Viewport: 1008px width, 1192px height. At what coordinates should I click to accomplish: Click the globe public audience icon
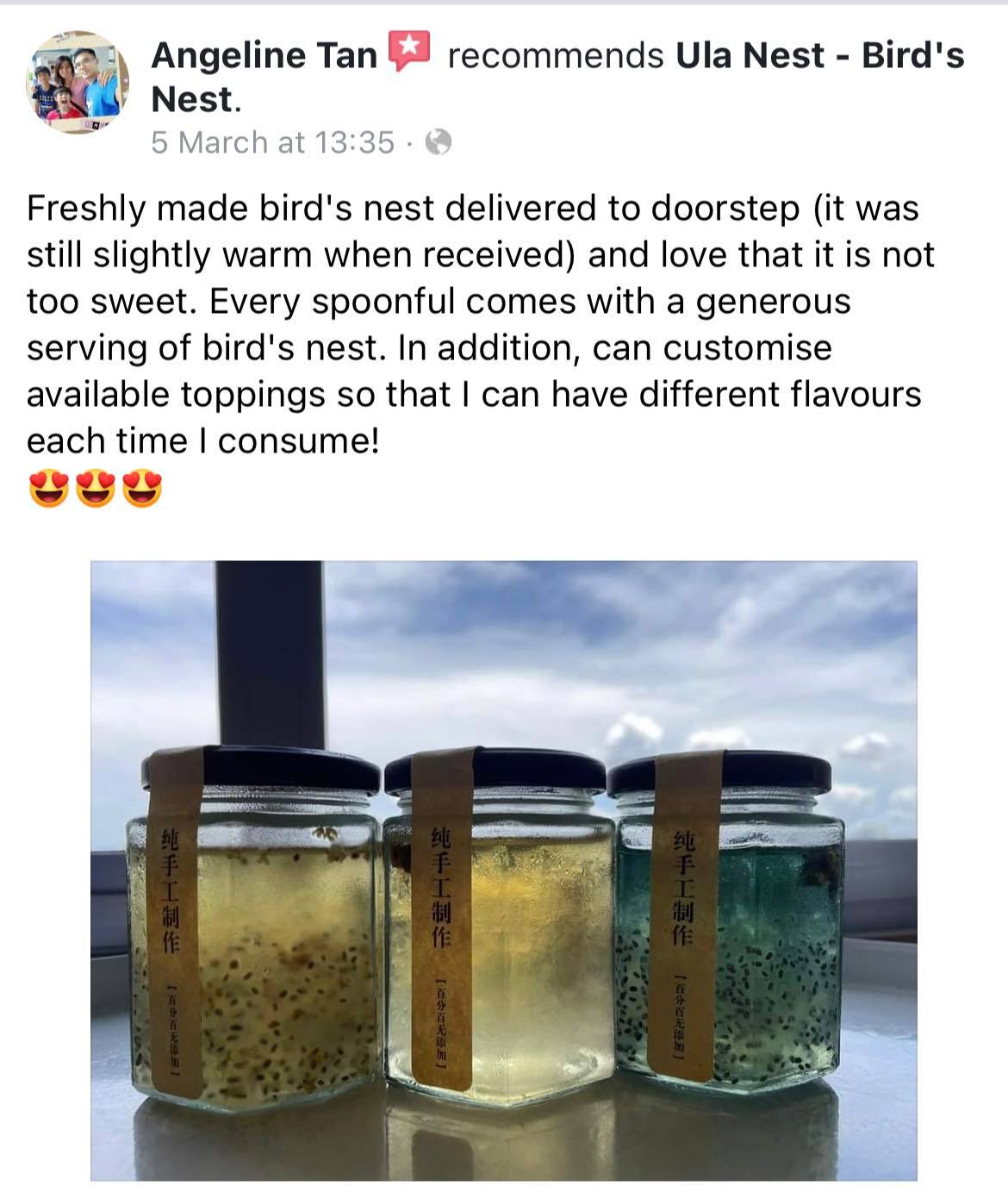point(439,142)
